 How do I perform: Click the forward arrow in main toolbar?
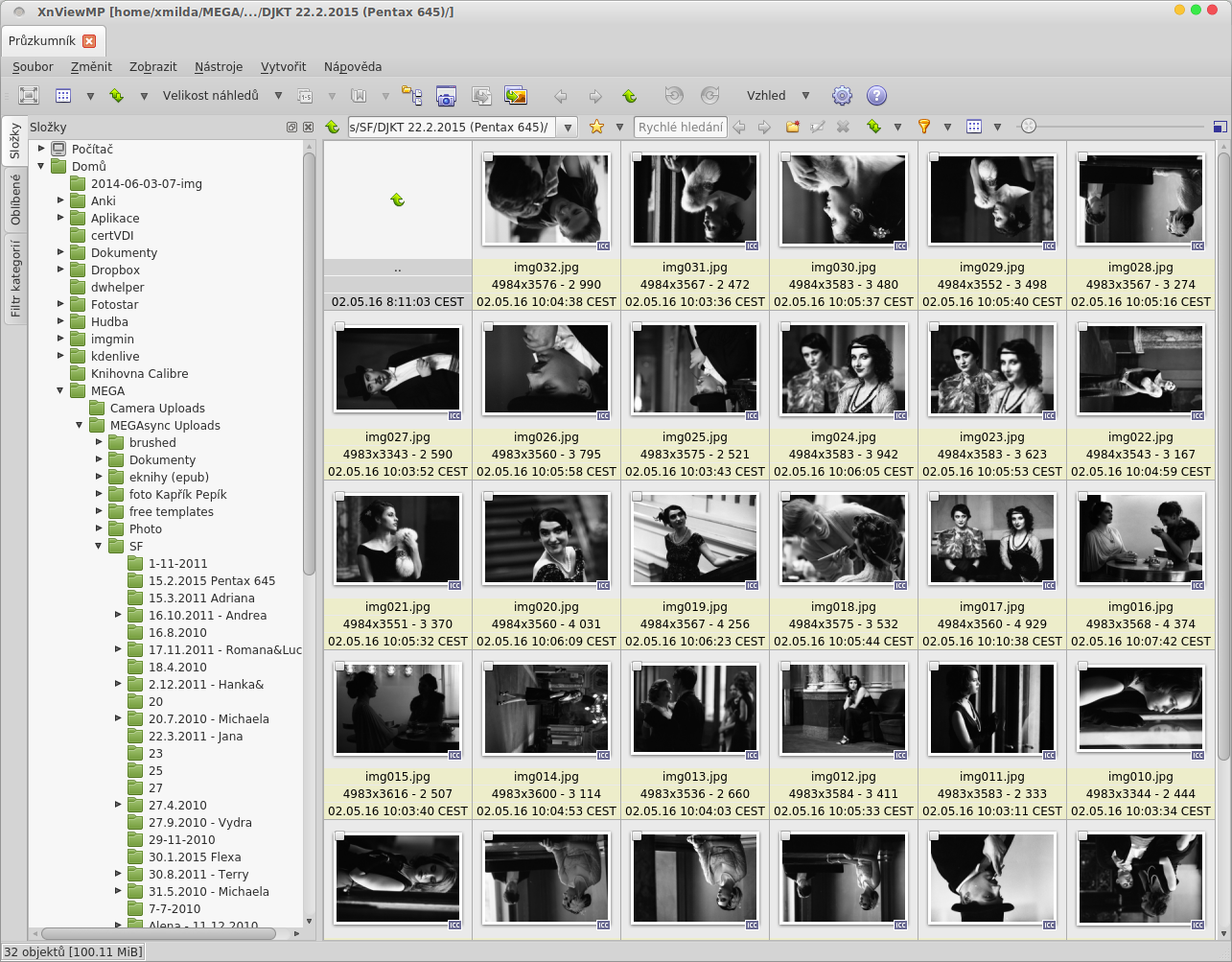click(x=595, y=96)
